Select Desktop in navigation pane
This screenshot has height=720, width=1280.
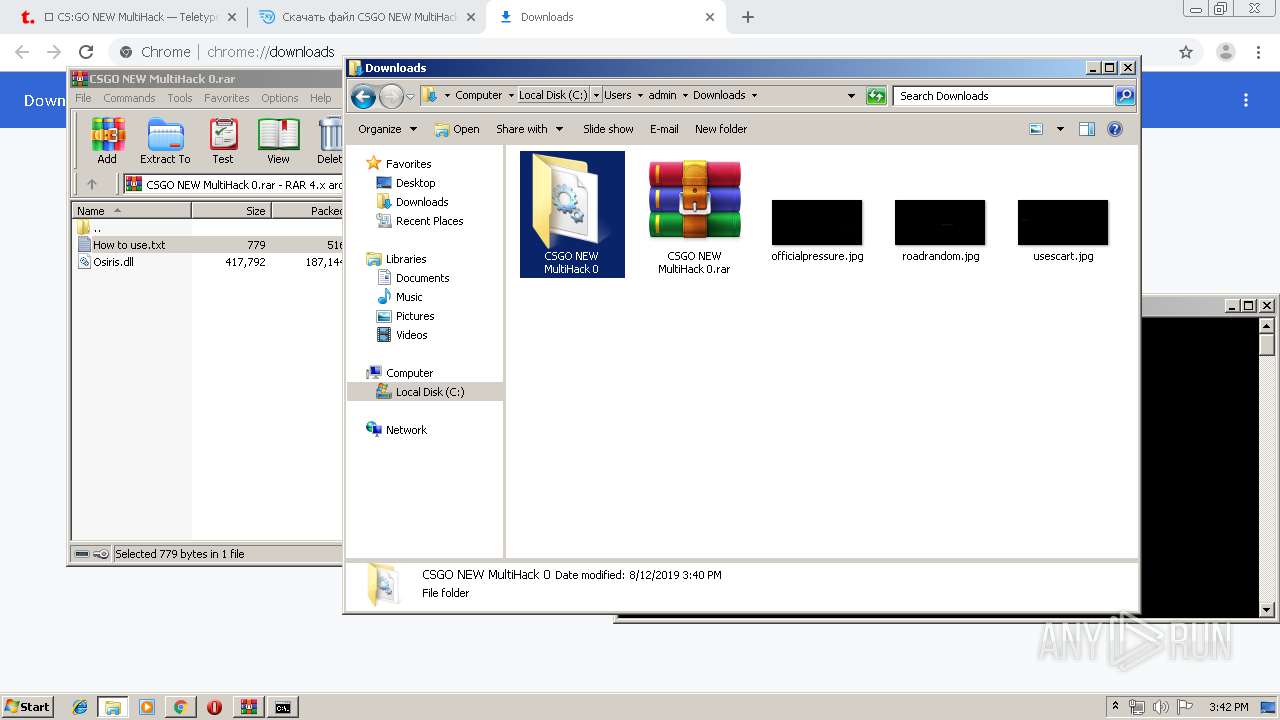[x=406, y=183]
